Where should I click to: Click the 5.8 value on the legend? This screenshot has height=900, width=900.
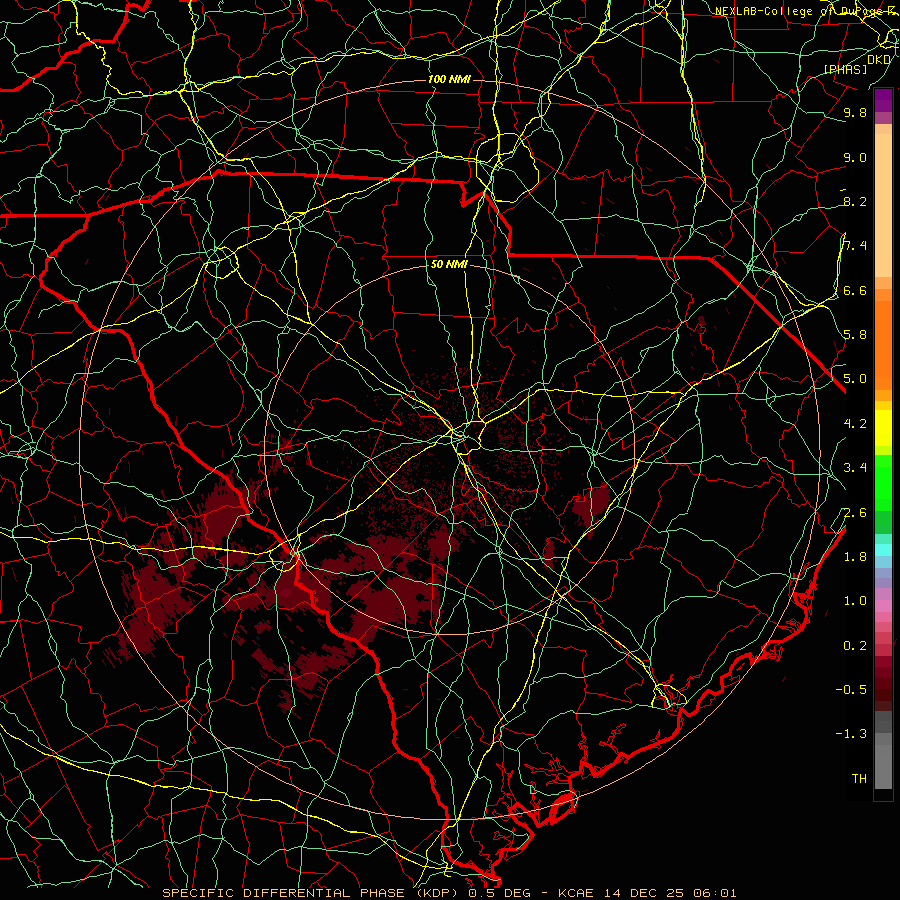(855, 335)
